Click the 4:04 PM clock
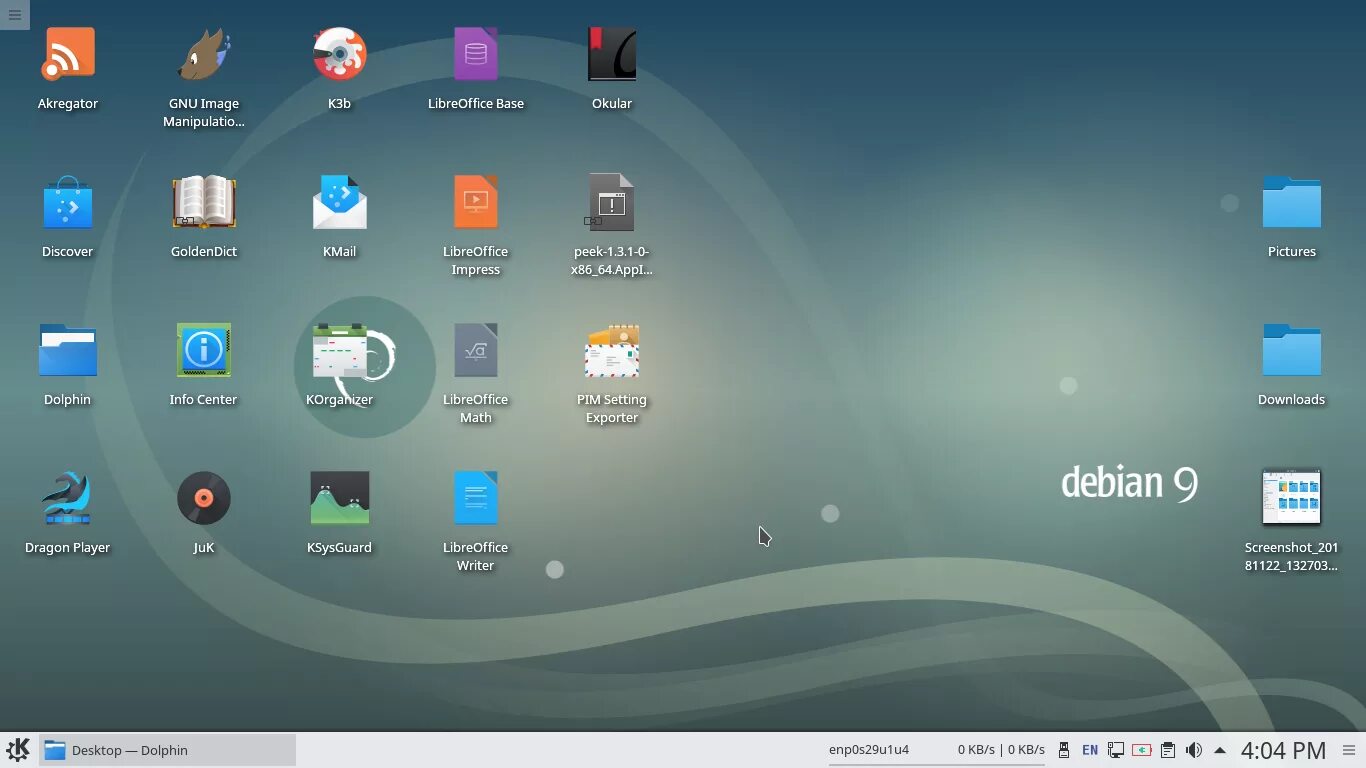Screen dimensions: 1366x768 (x=1283, y=750)
